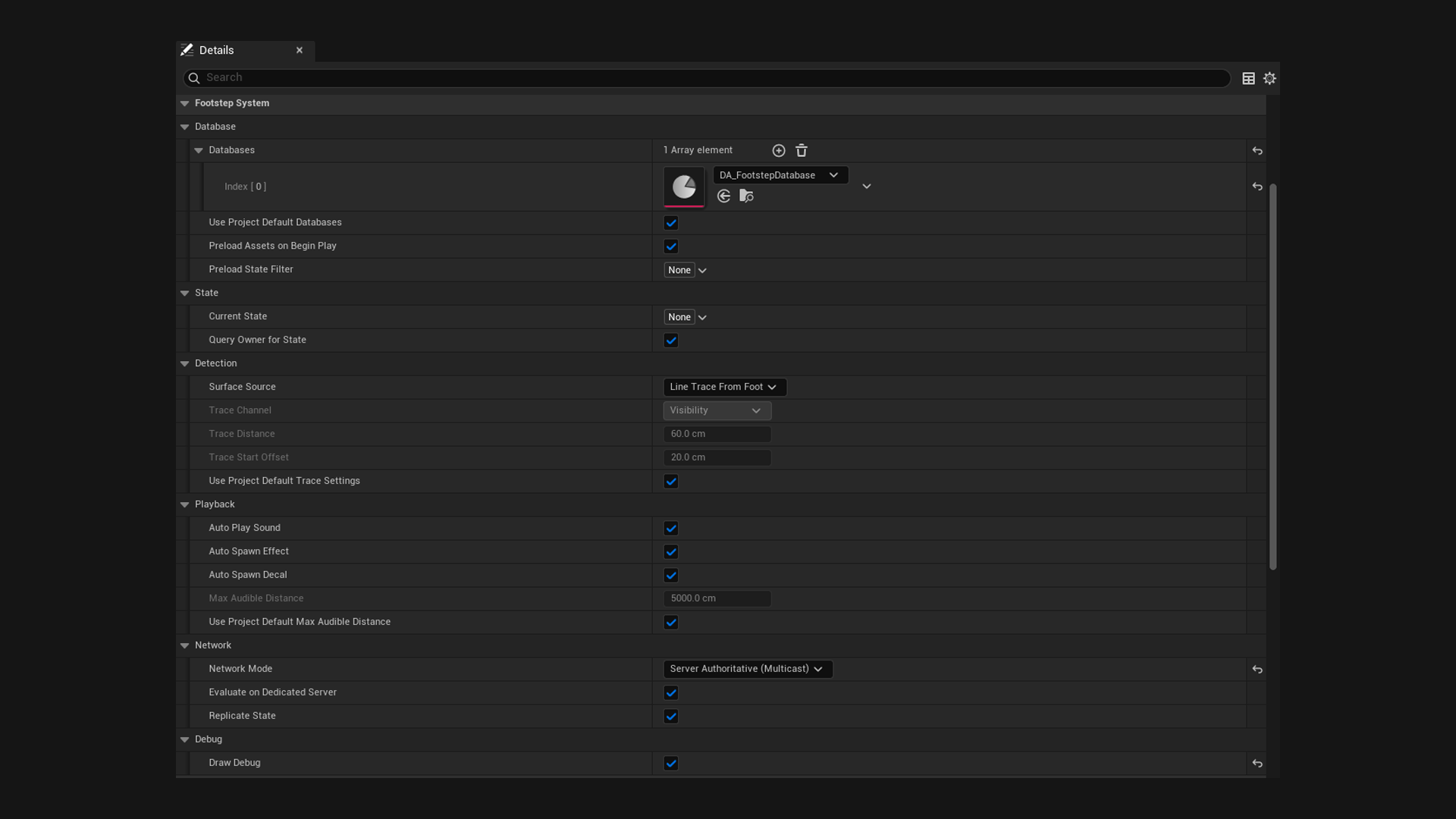Open the DA_FootstepDatabase asset dropdown
1456x819 pixels.
(780, 175)
